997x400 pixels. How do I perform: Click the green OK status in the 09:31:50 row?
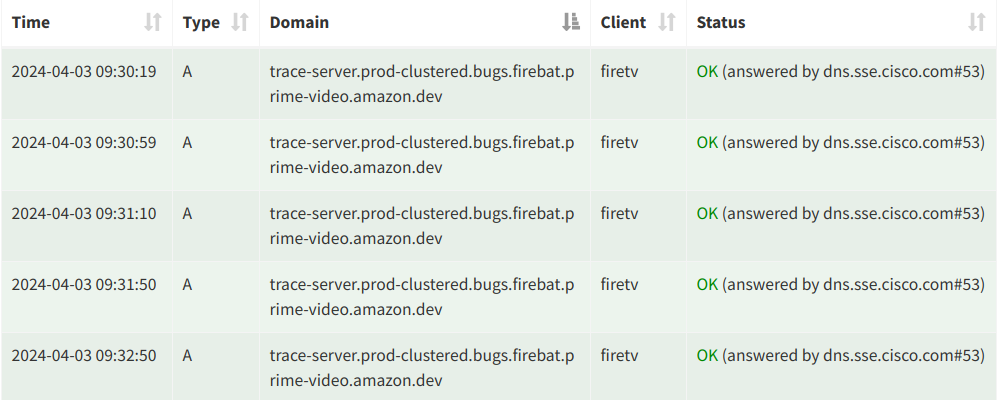(707, 285)
